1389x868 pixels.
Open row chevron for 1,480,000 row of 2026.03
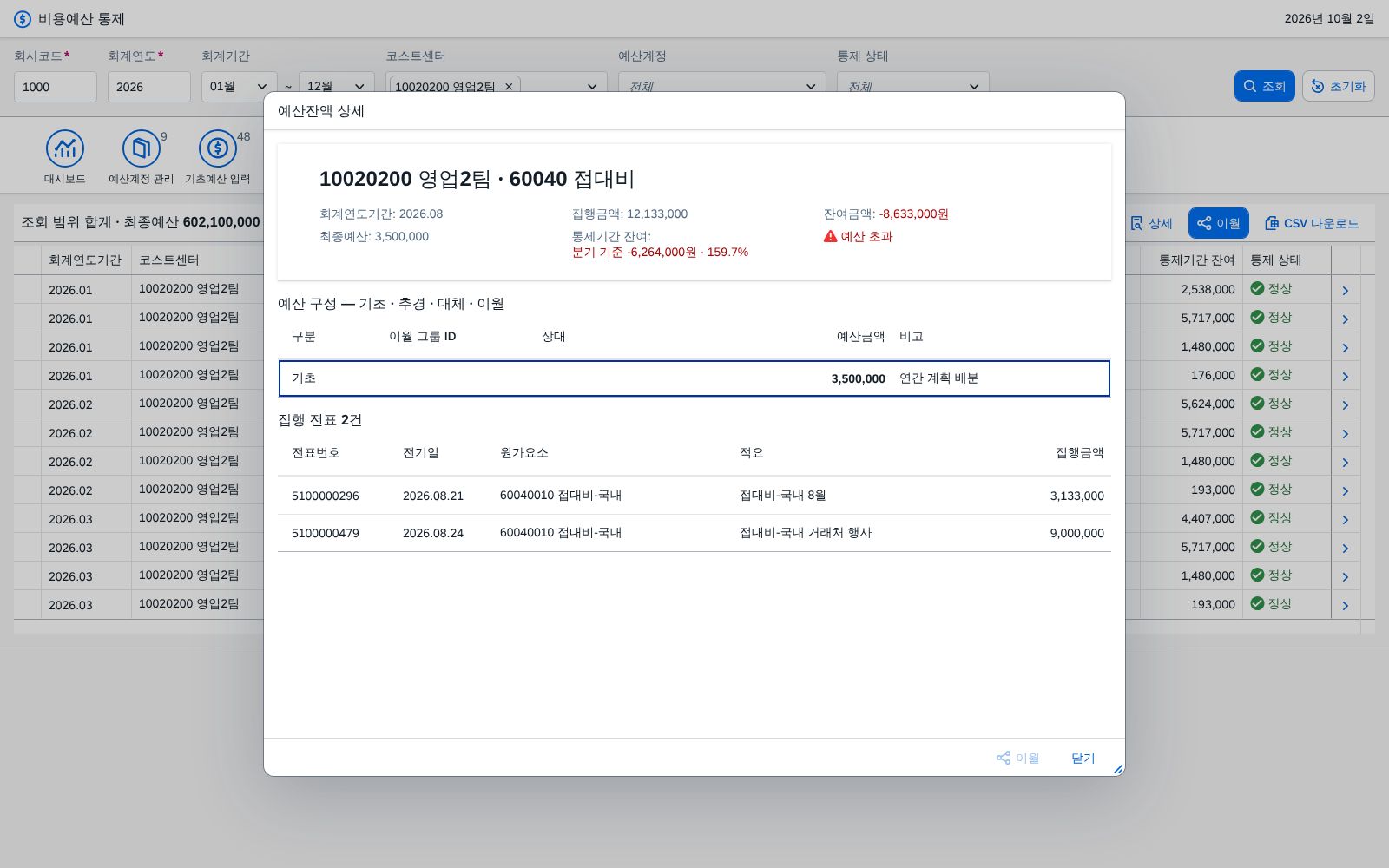pos(1345,576)
